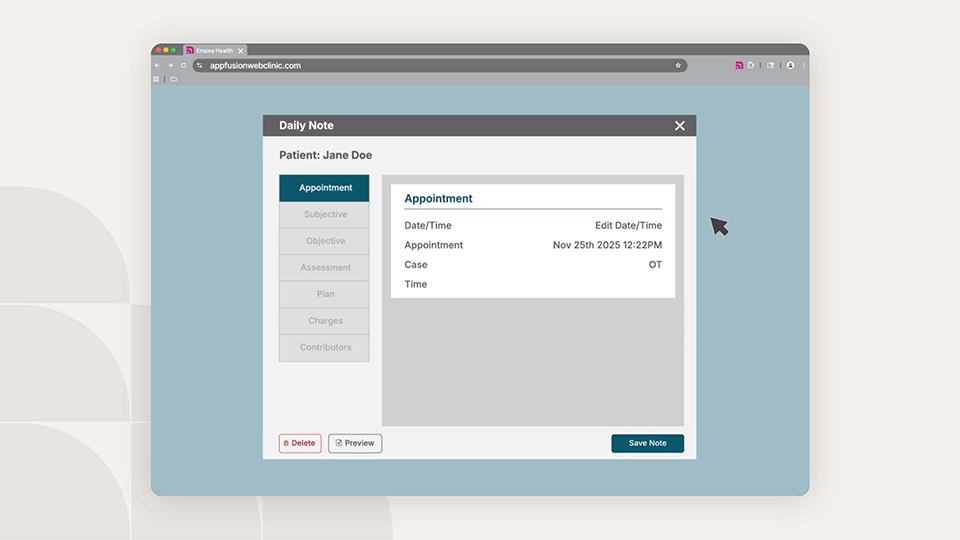This screenshot has width=960, height=540.
Task: Click the browser forward arrow
Action: pos(170,65)
